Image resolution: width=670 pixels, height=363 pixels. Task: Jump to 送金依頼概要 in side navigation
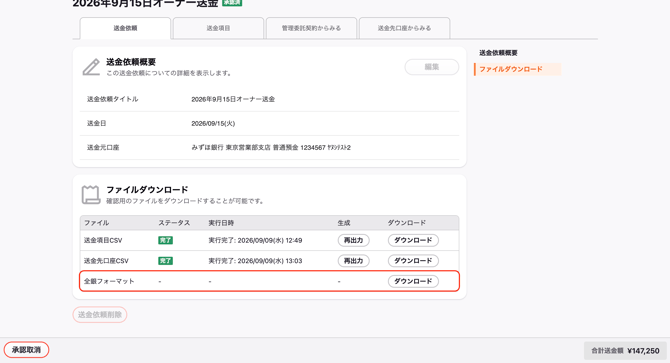(498, 53)
